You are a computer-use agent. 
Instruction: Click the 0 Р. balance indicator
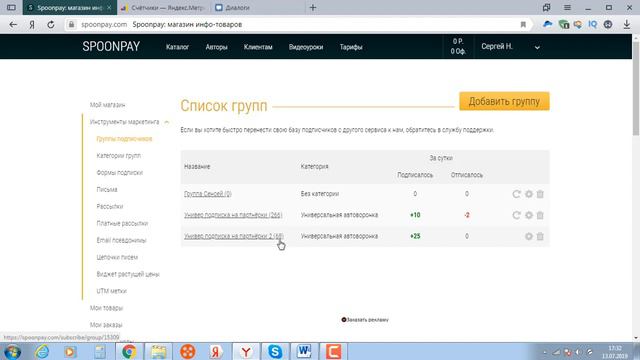coord(458,42)
